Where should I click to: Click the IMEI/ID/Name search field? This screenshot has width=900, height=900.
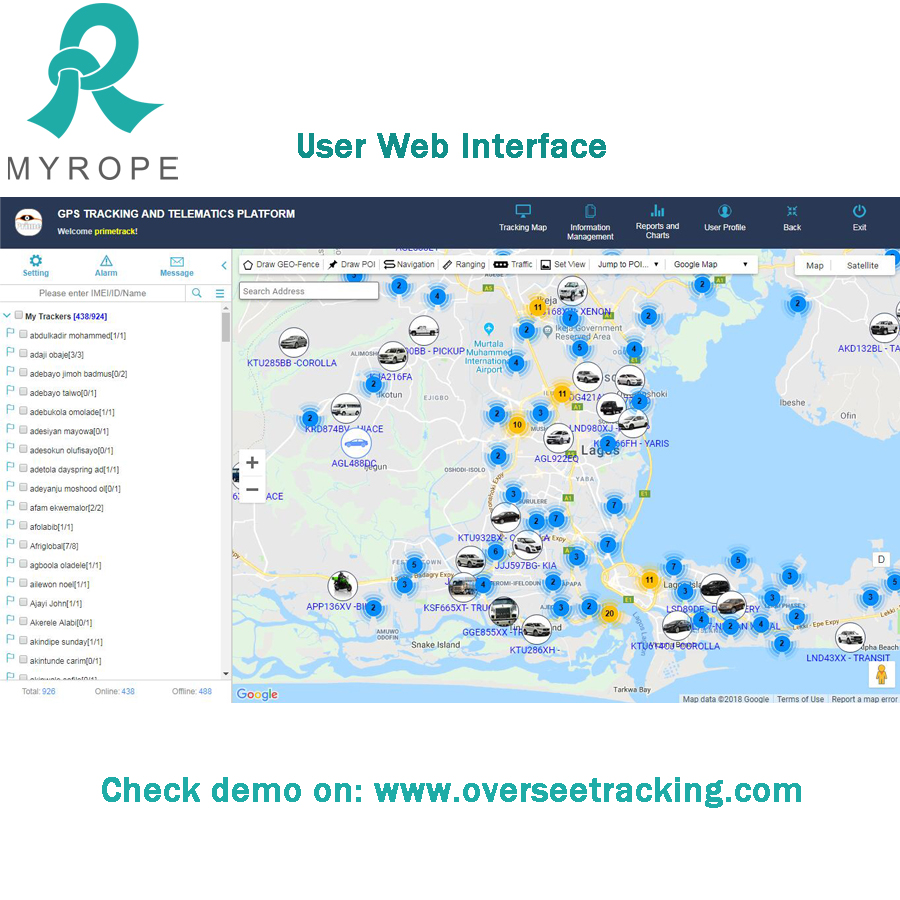pyautogui.click(x=92, y=293)
